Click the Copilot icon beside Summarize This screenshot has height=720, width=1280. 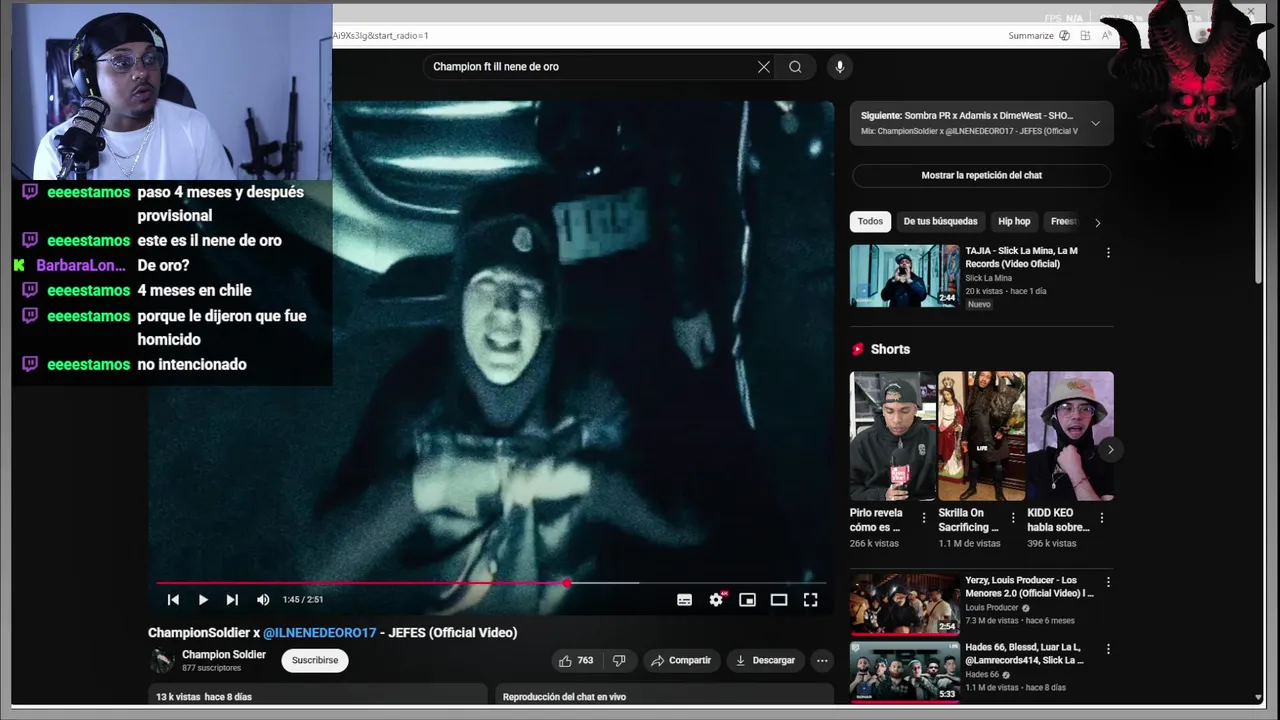[1064, 35]
